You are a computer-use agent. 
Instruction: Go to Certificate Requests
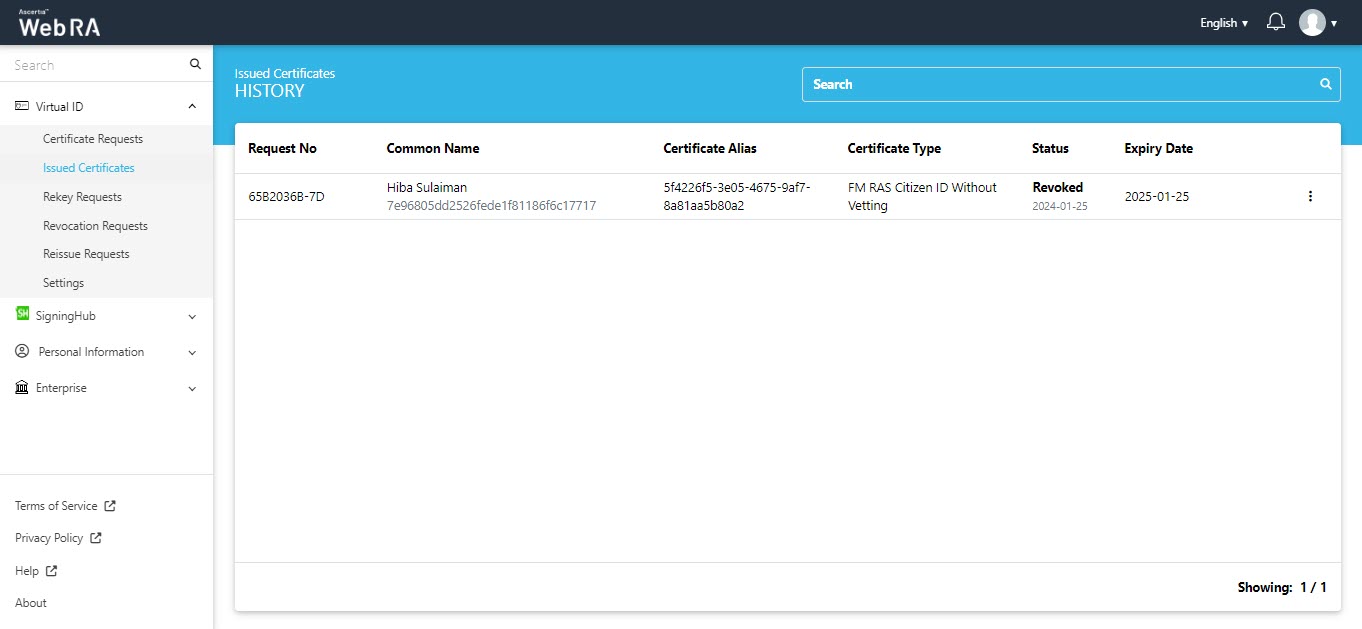pos(93,139)
